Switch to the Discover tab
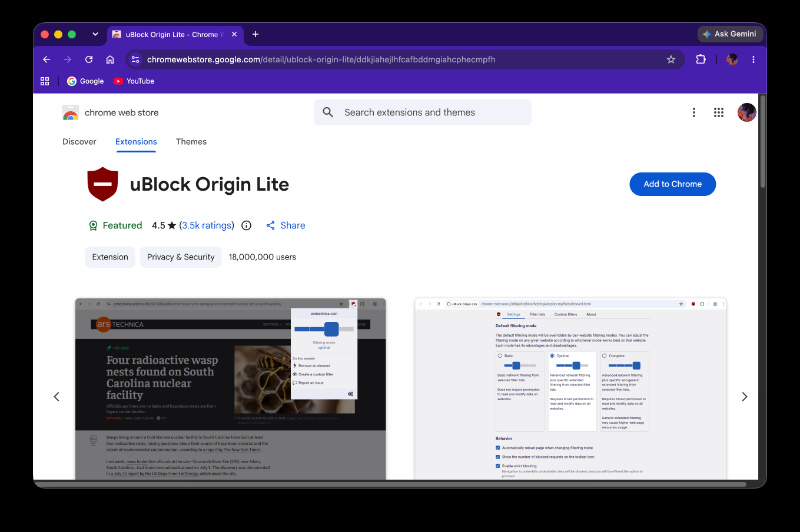 click(79, 142)
